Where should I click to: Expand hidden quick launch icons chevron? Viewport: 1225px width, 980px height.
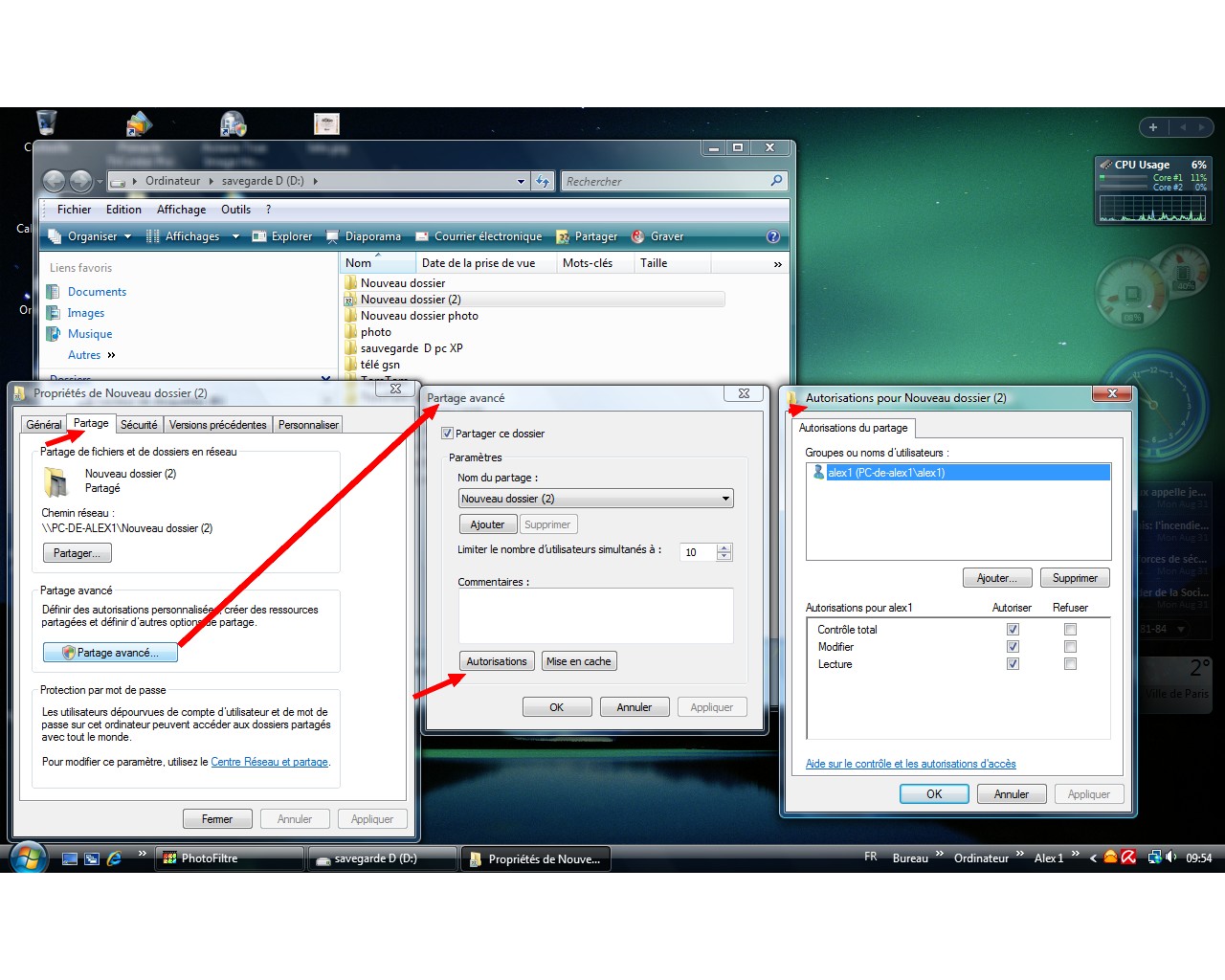coord(142,854)
